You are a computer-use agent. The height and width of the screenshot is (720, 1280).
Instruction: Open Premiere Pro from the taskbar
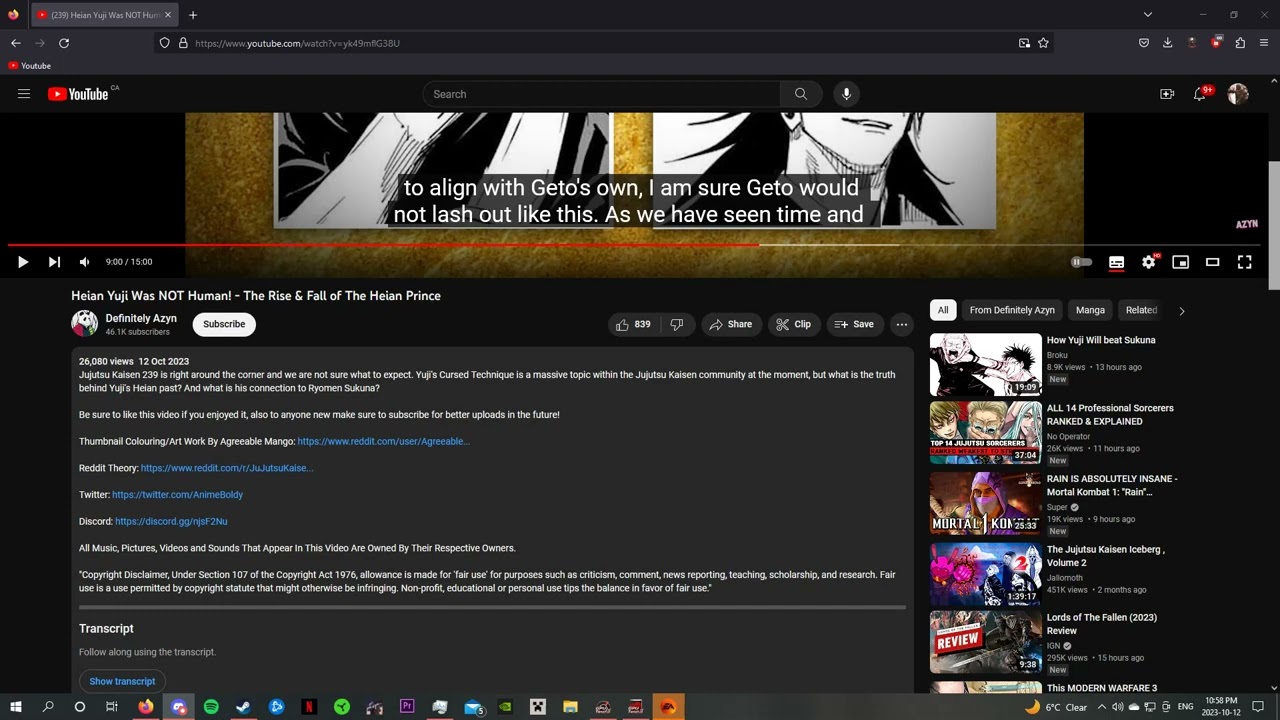pyautogui.click(x=407, y=707)
